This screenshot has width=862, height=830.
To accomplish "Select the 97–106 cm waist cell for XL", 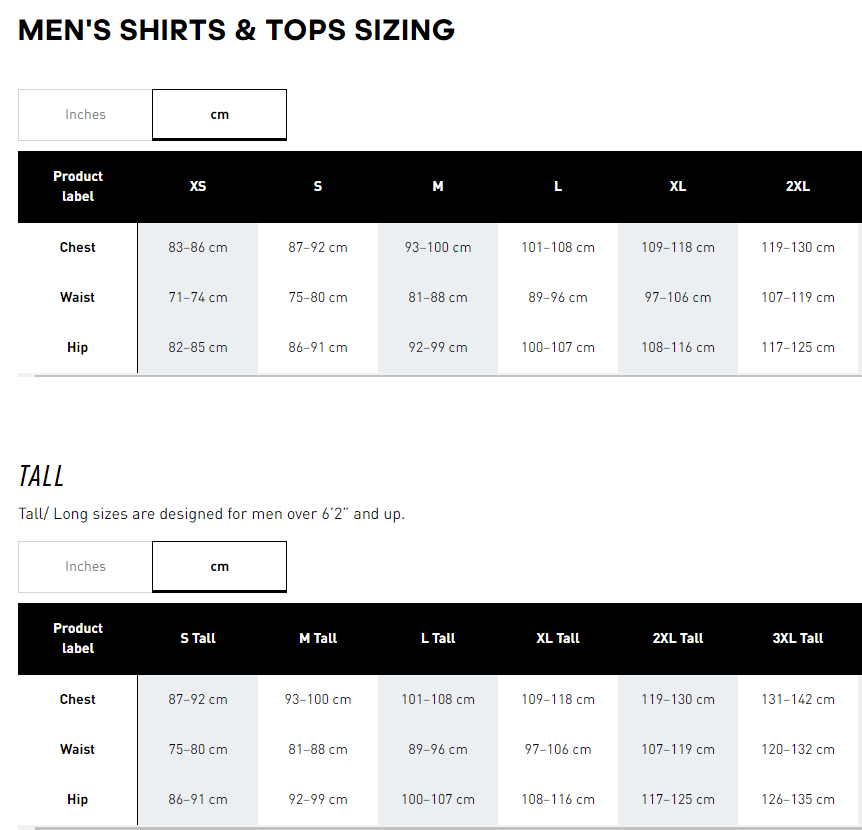I will click(x=678, y=297).
